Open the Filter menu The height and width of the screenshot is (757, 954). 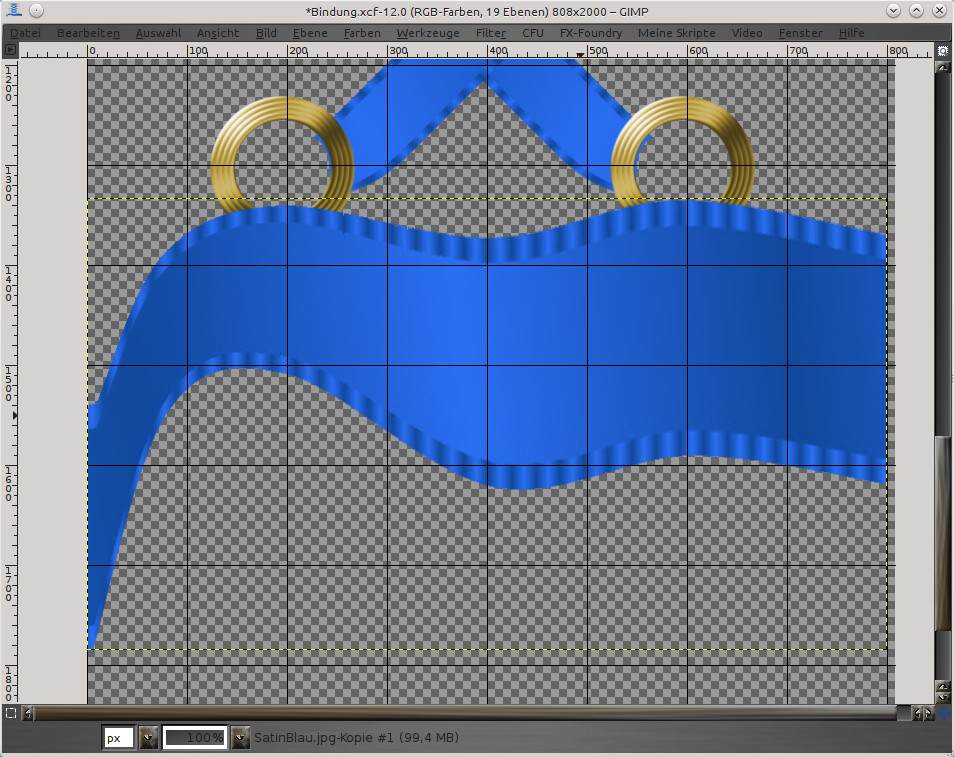coord(491,33)
